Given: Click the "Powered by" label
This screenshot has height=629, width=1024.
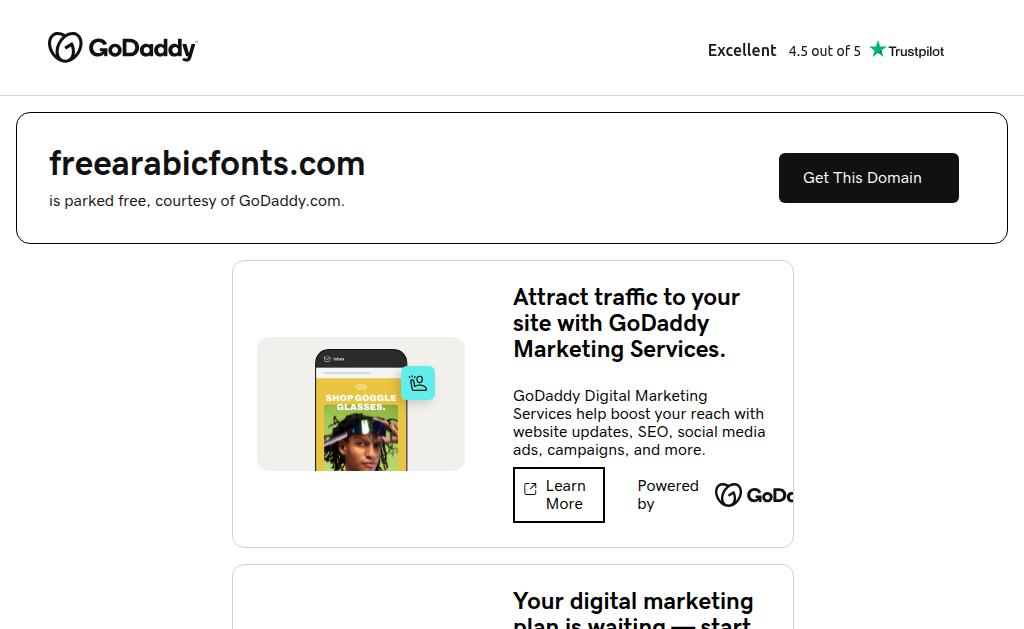Looking at the screenshot, I should (667, 495).
